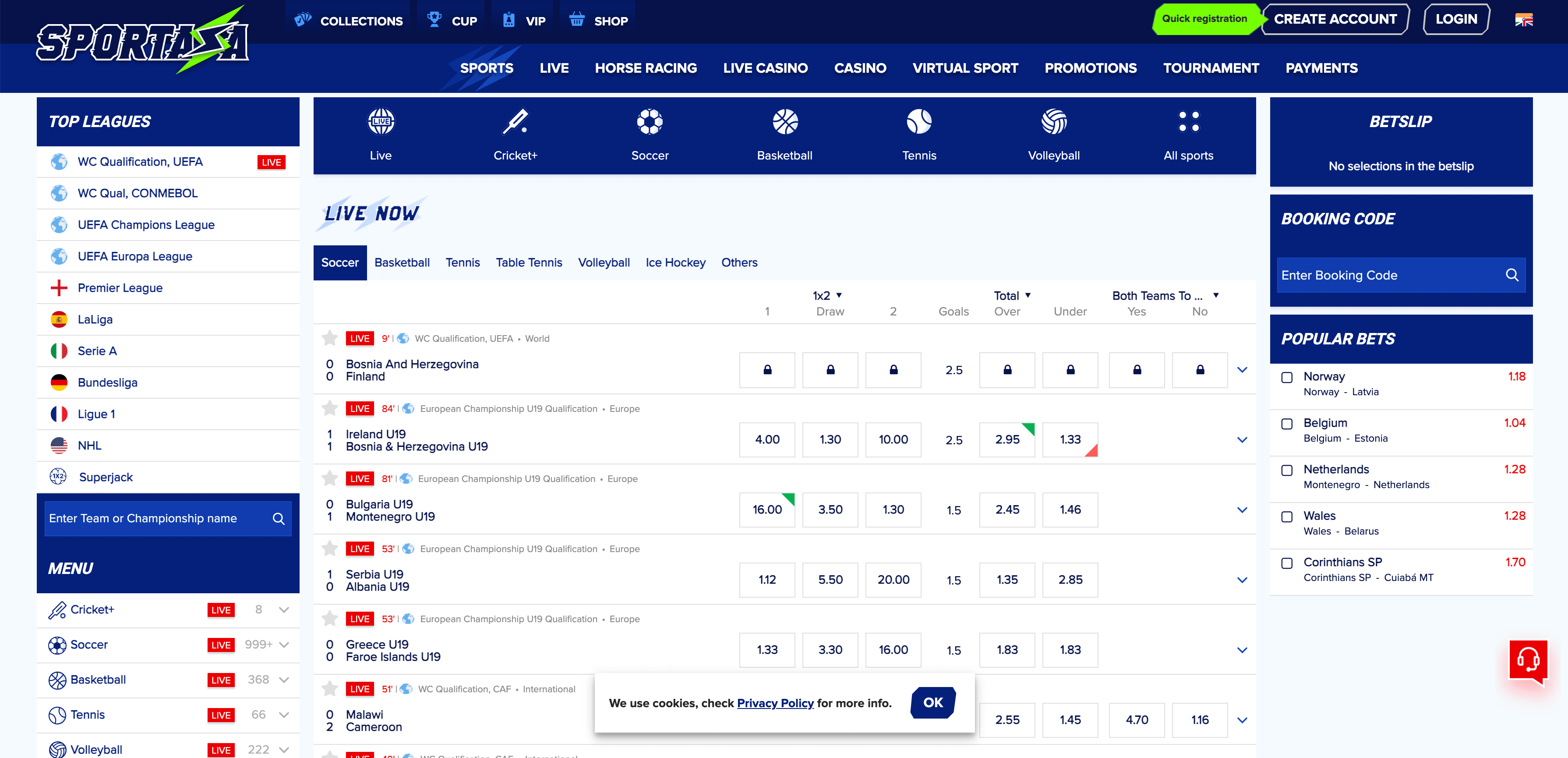Expand Basketball menu section chevron
This screenshot has width=1568, height=758.
pos(284,680)
